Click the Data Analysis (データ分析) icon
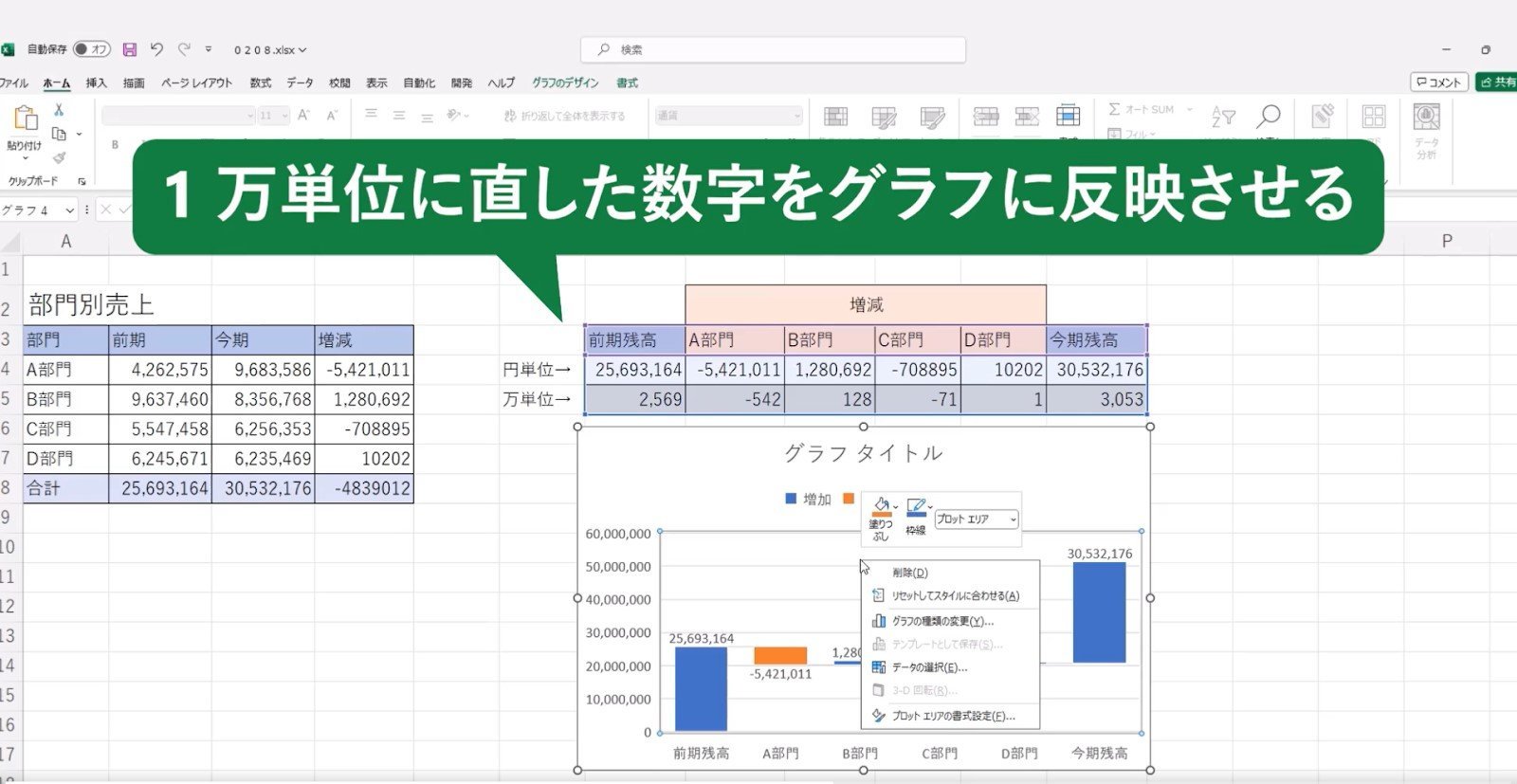The width and height of the screenshot is (1517, 784). coord(1427,117)
